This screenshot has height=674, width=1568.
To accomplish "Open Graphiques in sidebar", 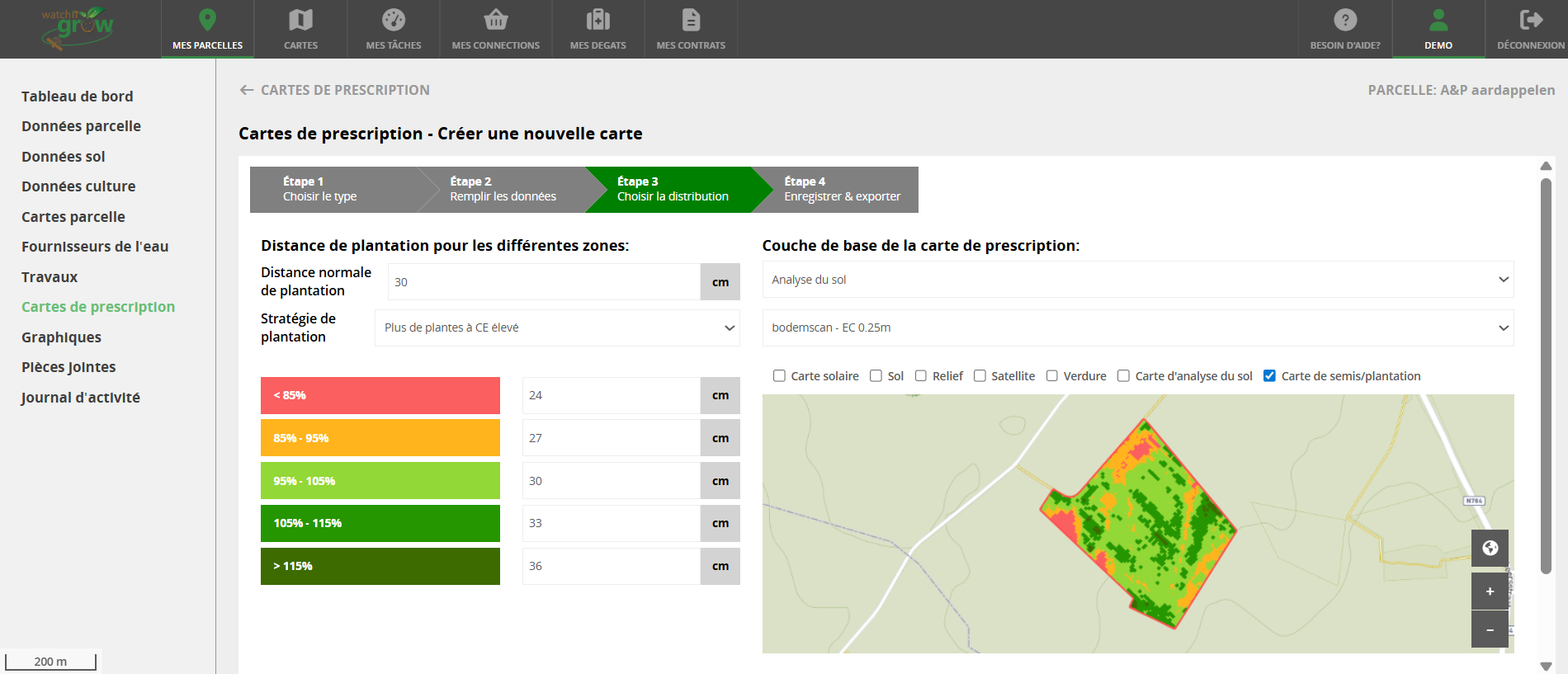I will (x=61, y=337).
